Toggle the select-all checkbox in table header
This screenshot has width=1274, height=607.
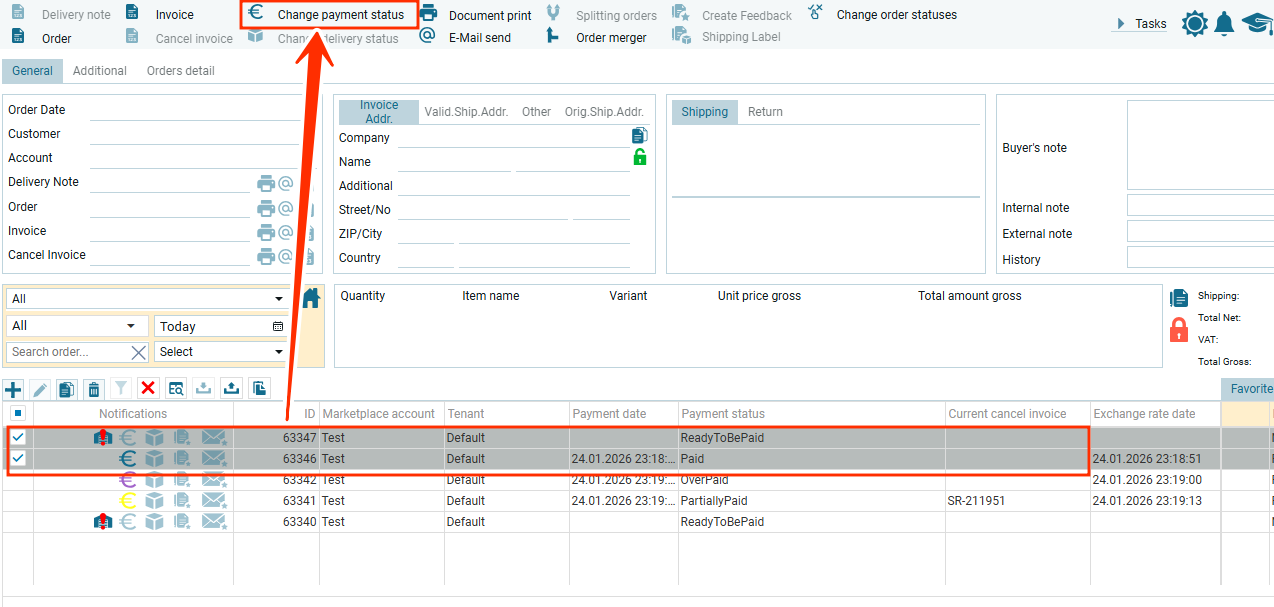coord(18,413)
